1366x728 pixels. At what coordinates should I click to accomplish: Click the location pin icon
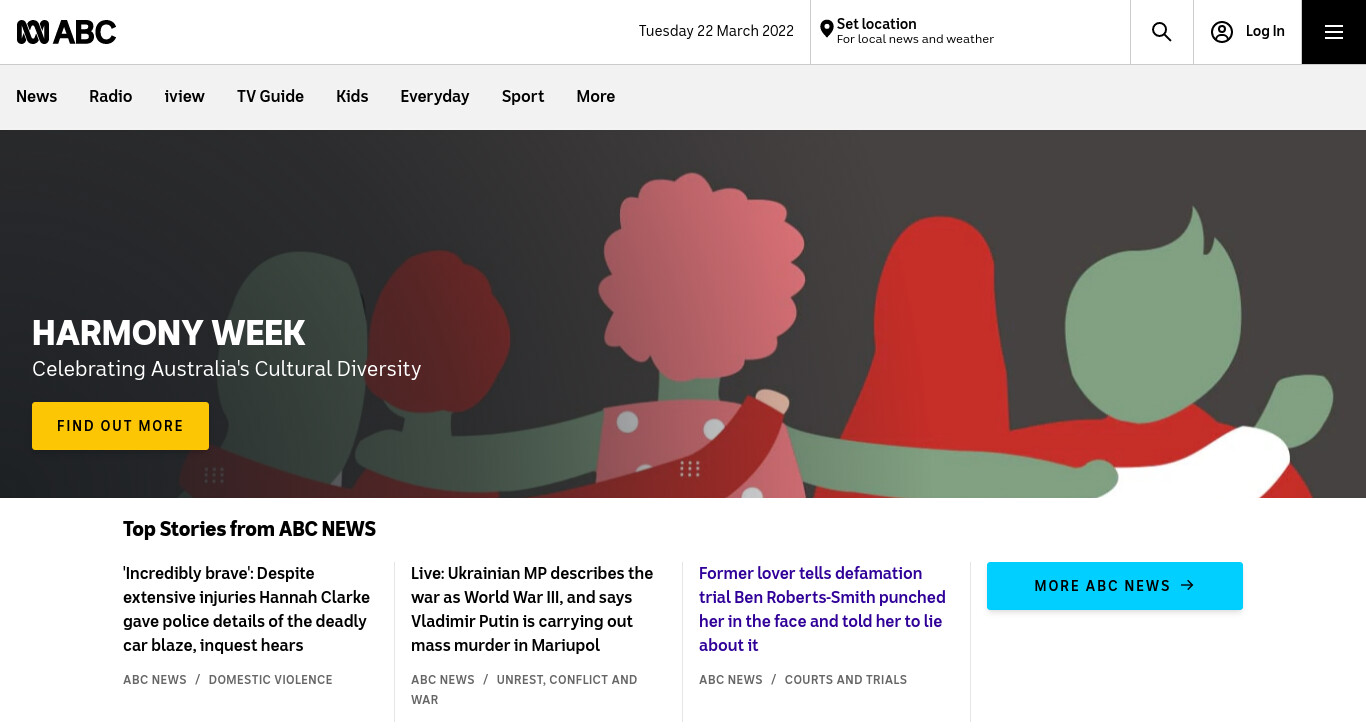pos(826,30)
